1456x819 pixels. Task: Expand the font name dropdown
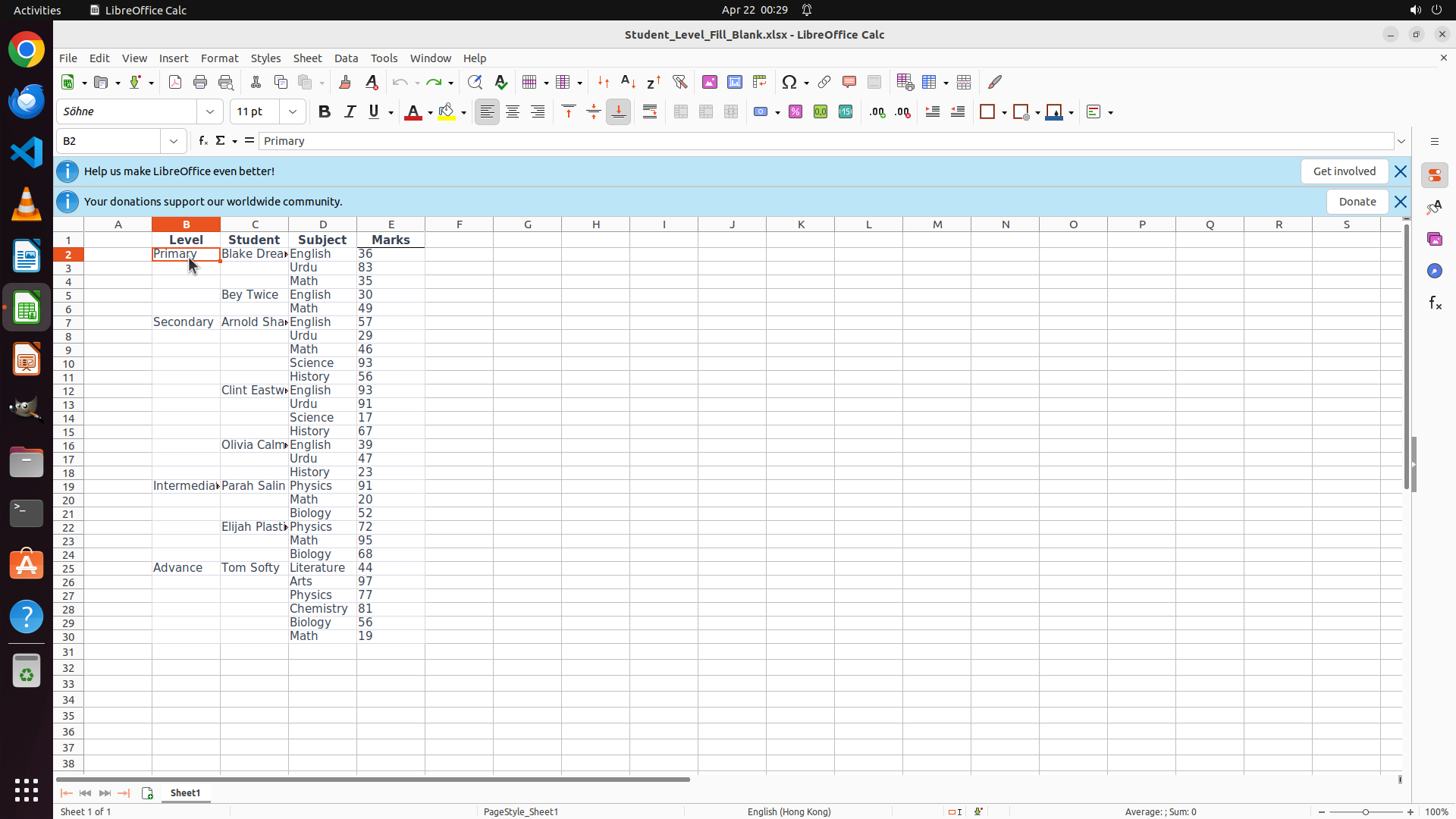[210, 112]
